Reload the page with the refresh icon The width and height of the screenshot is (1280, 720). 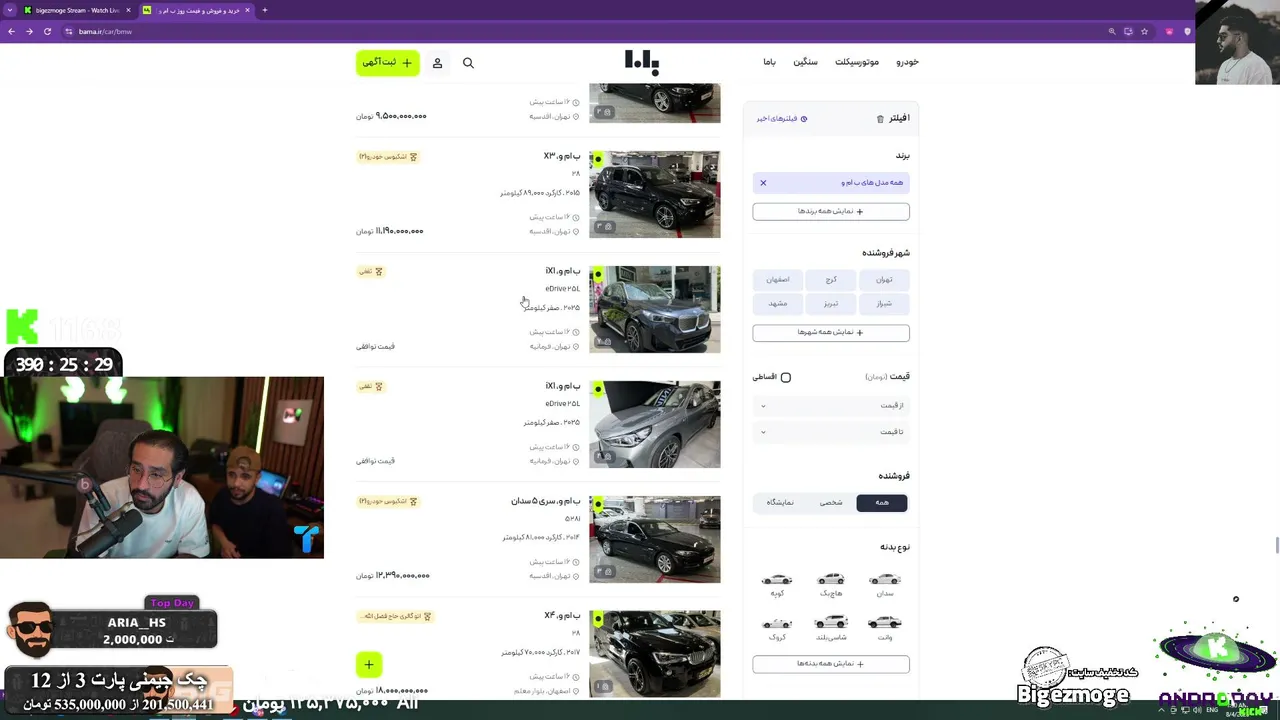(47, 31)
